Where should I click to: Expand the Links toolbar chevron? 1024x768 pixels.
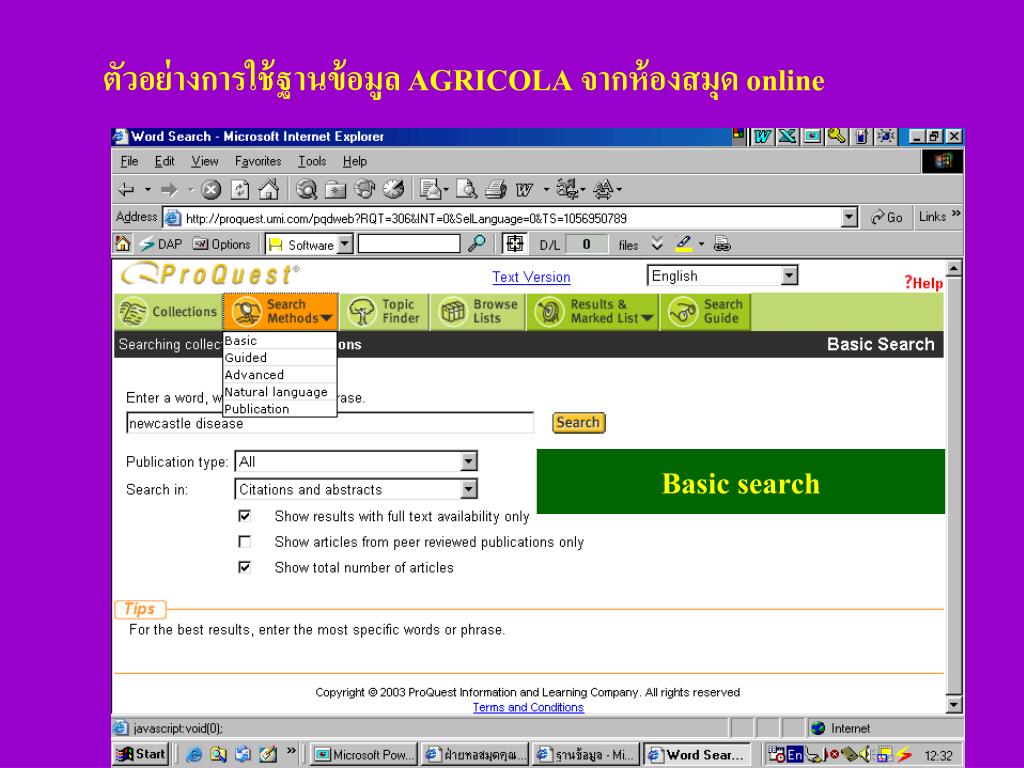[x=956, y=214]
